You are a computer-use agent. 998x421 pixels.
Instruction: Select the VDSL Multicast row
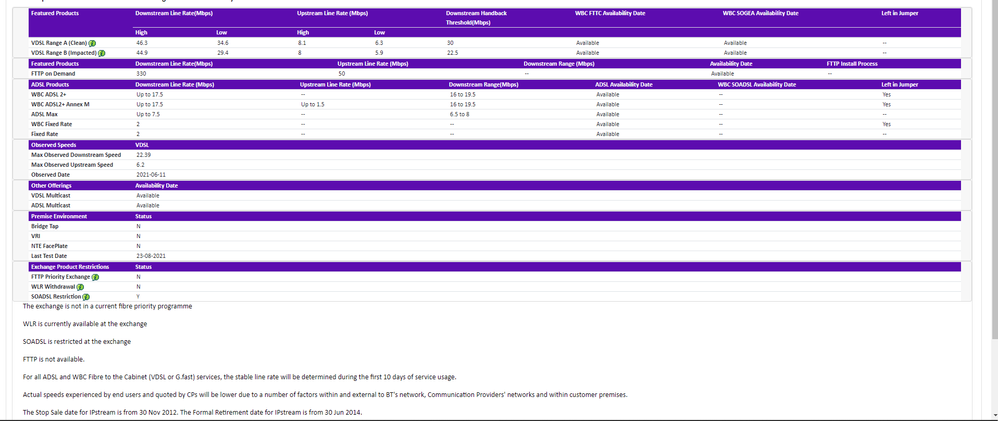click(52, 195)
